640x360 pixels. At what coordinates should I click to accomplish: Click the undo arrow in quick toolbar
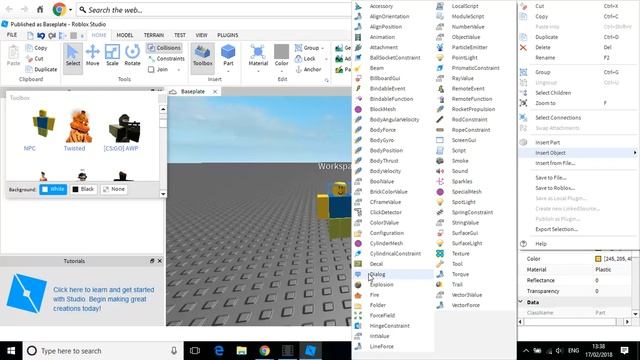tap(41, 36)
